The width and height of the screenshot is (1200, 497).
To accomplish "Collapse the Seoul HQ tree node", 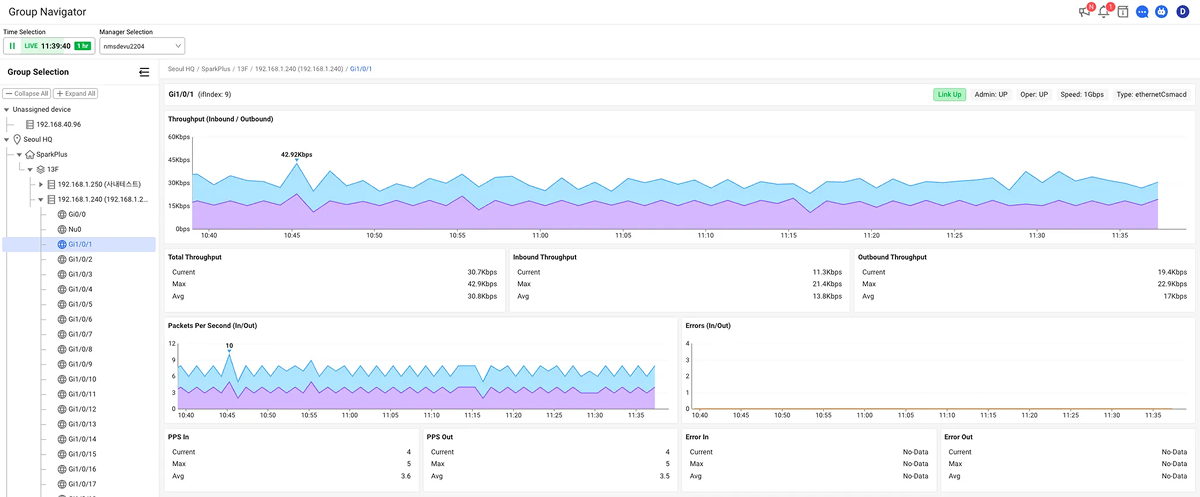I will [8, 139].
